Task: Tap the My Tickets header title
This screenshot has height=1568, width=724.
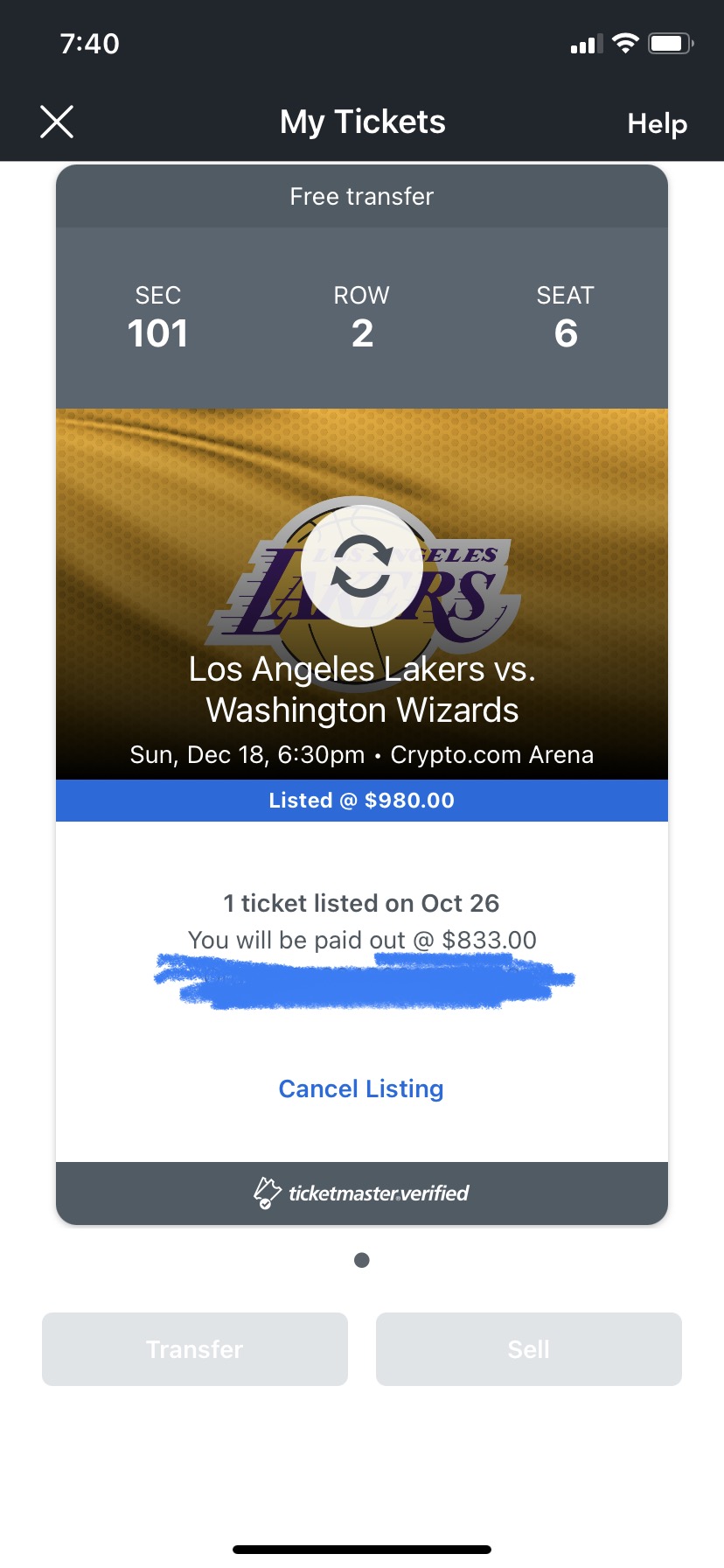Action: pyautogui.click(x=362, y=122)
